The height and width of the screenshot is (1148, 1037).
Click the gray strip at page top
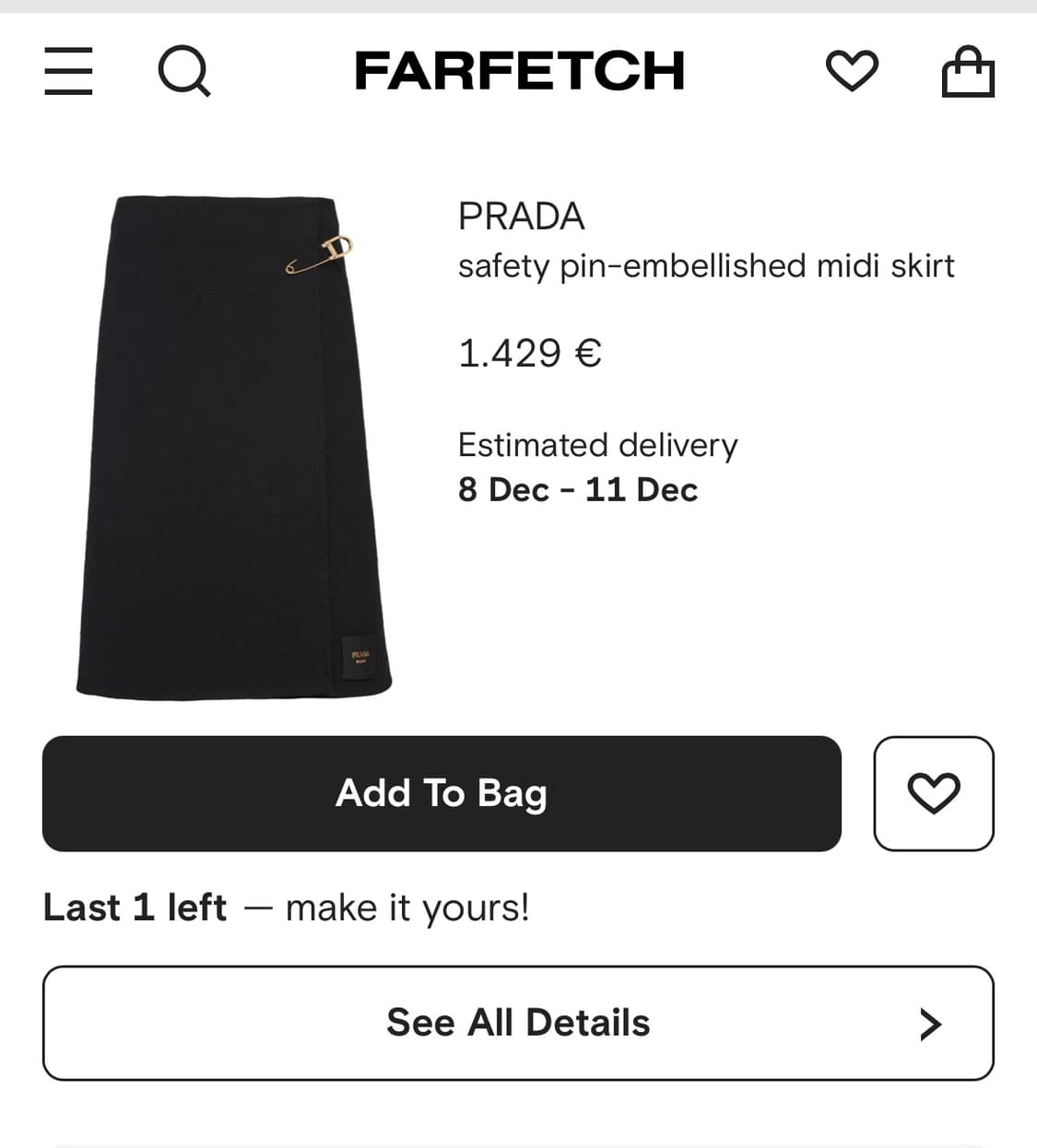tap(518, 6)
